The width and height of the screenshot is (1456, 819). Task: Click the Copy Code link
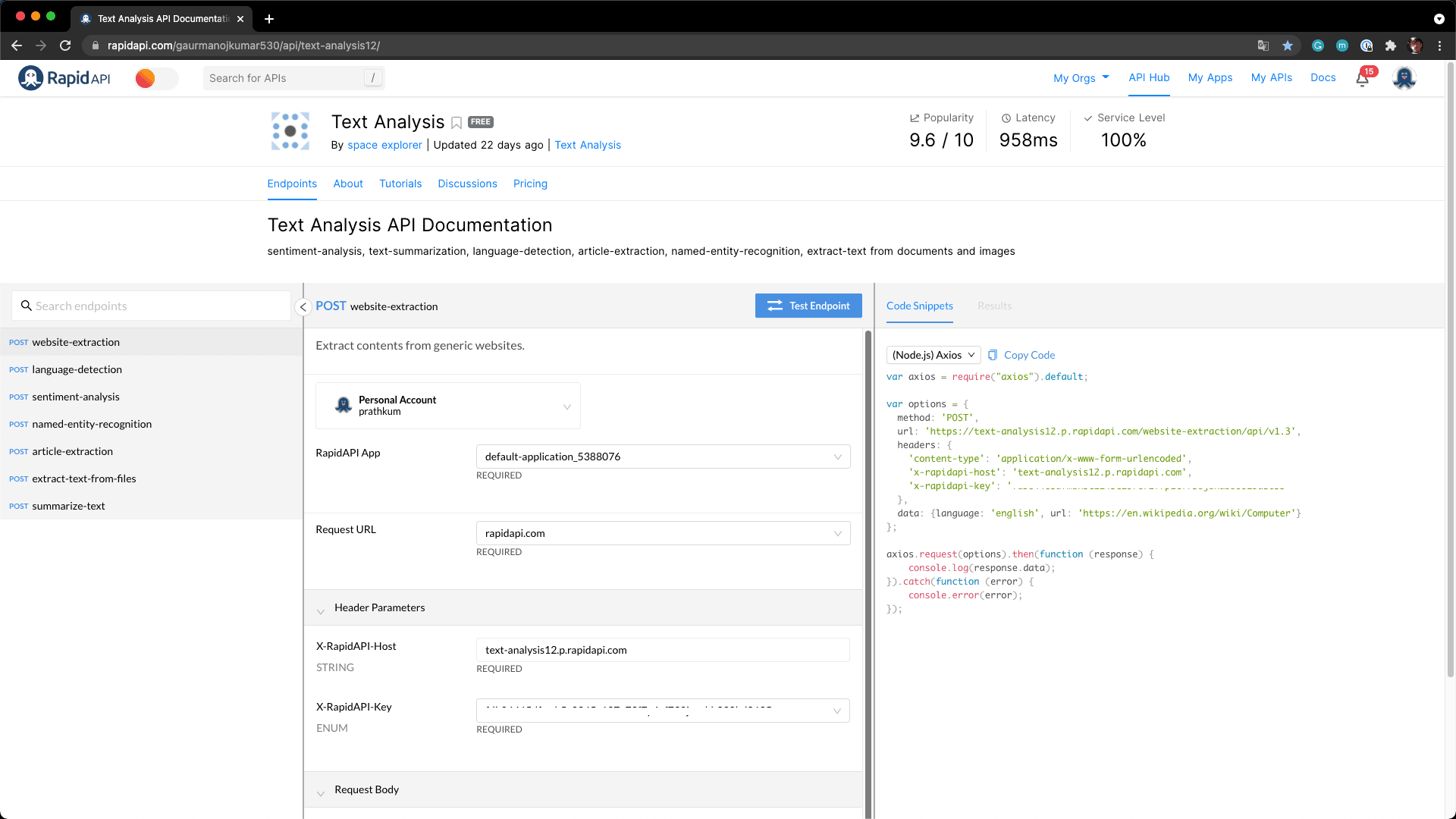coord(1021,355)
